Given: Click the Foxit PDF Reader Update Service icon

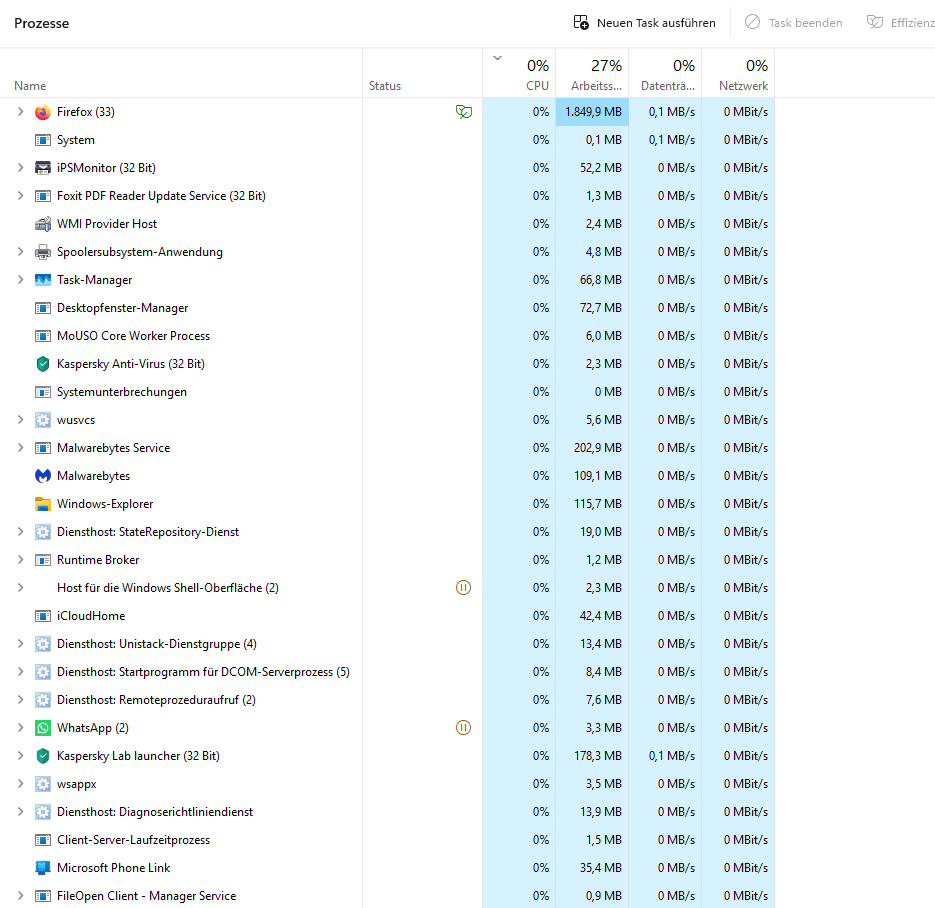Looking at the screenshot, I should click(x=43, y=196).
